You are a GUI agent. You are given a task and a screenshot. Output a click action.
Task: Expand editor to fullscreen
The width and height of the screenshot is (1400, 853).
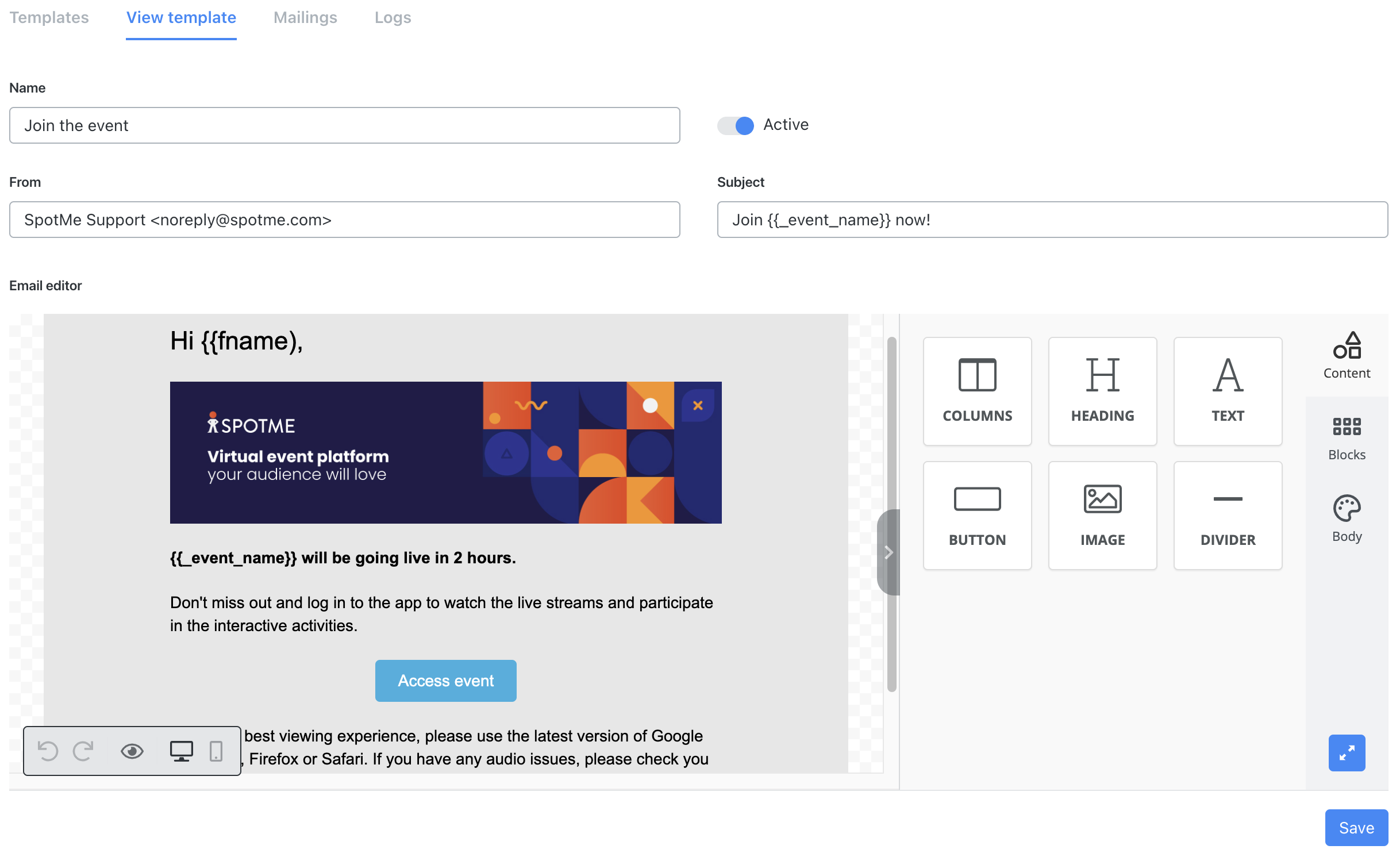tap(1347, 752)
